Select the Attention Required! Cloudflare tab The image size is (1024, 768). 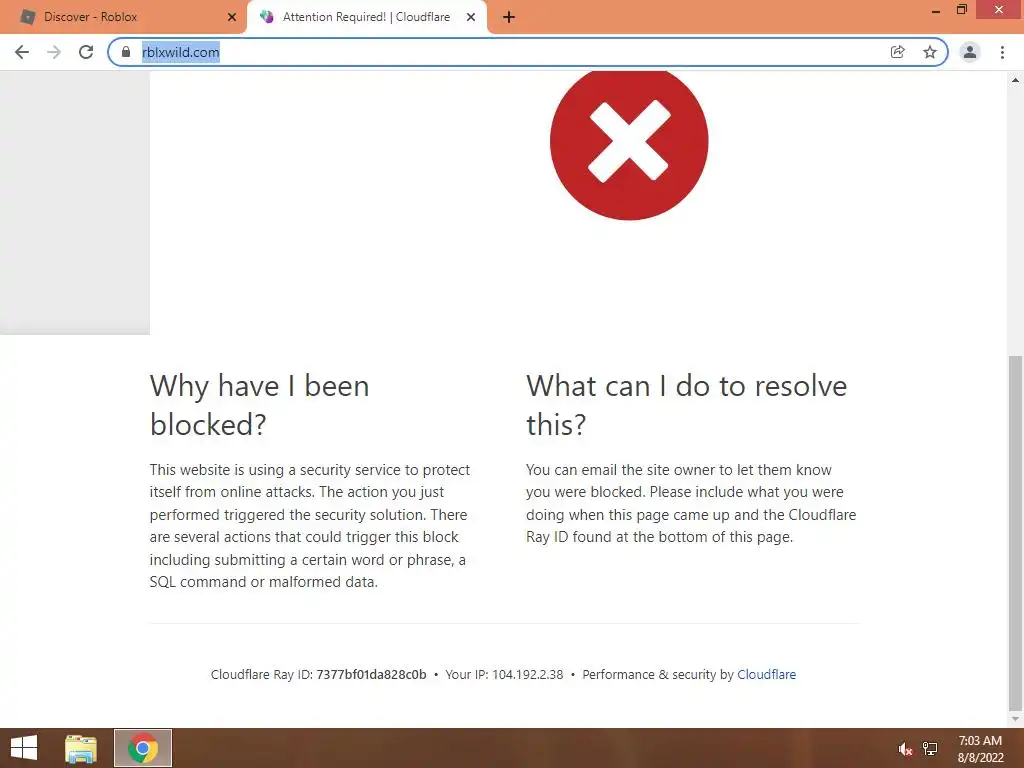tap(366, 18)
